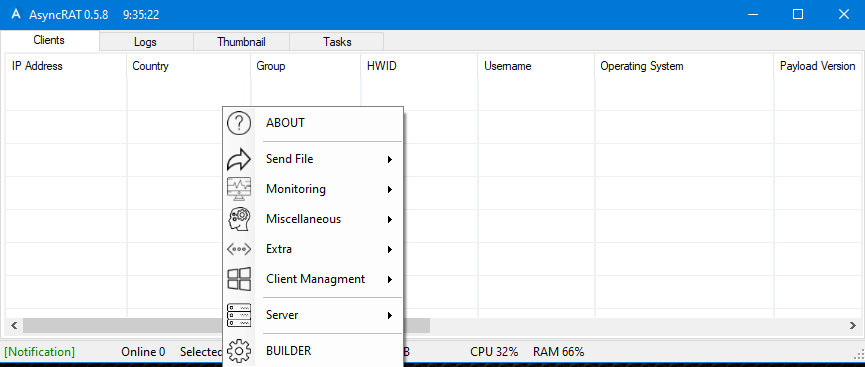This screenshot has width=865, height=367.
Task: Click the BUILDER gear icon
Action: coord(239,351)
